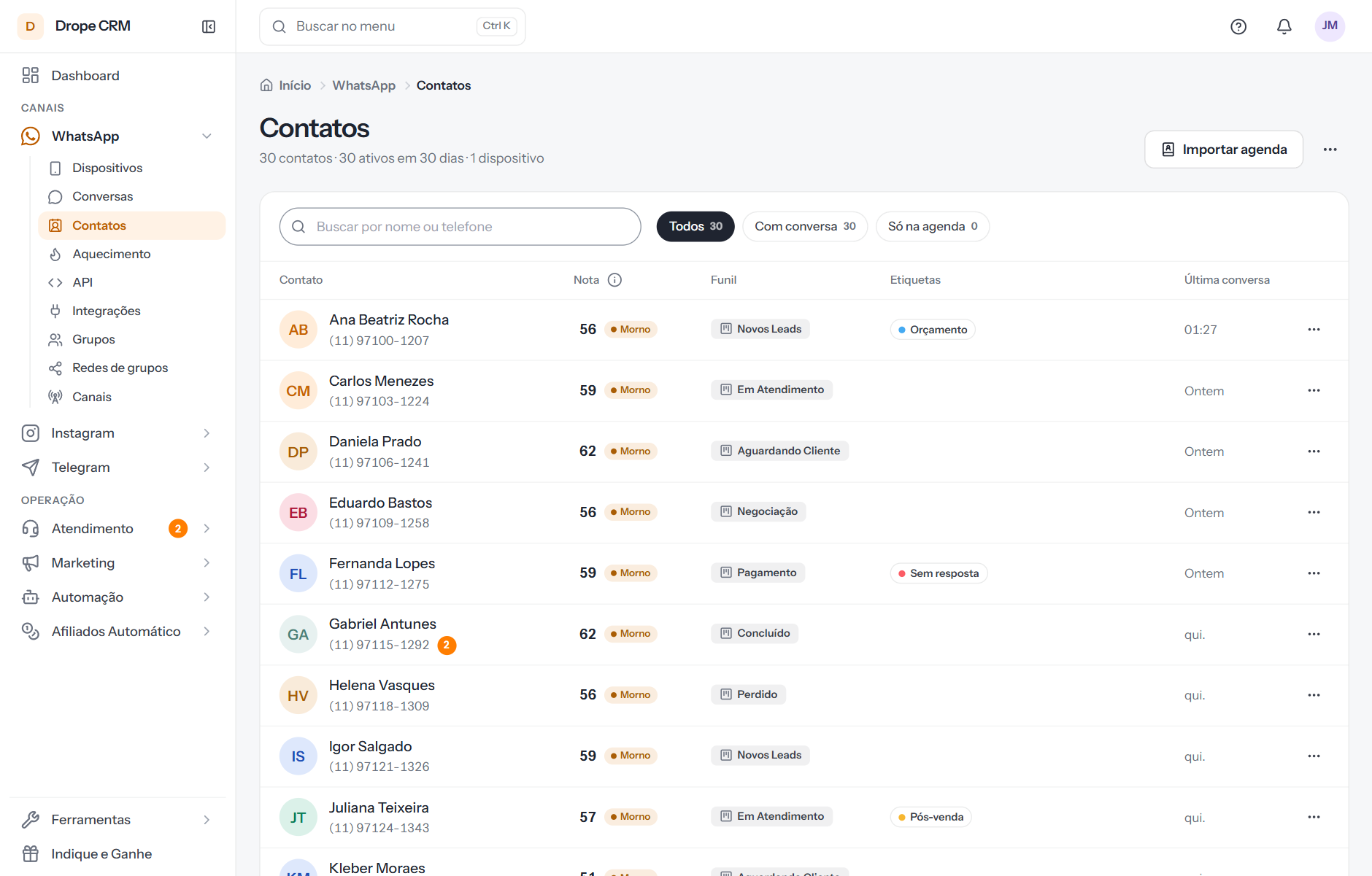Click the Automação robot icon
The height and width of the screenshot is (876, 1372).
(31, 597)
